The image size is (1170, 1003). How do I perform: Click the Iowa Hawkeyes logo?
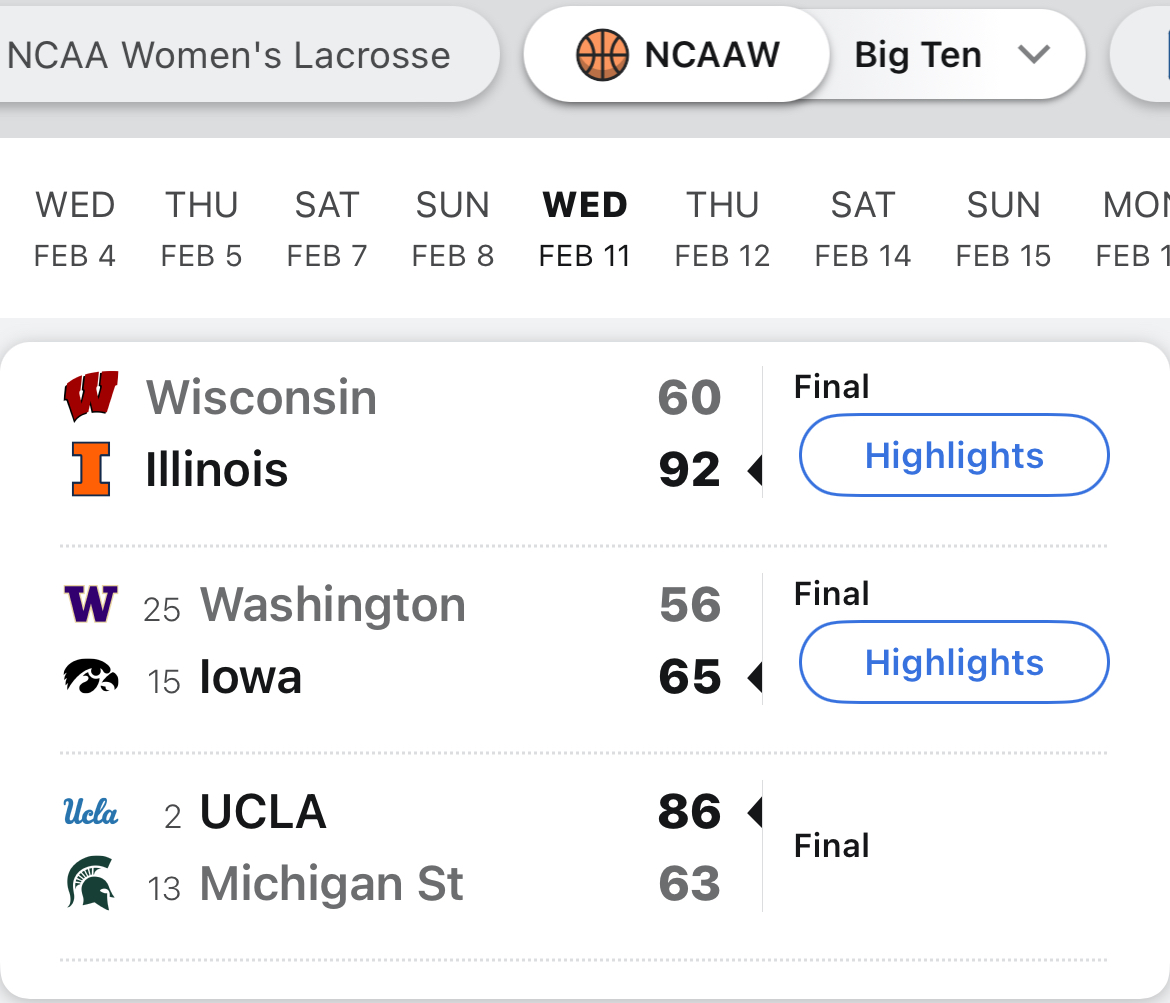tap(91, 678)
